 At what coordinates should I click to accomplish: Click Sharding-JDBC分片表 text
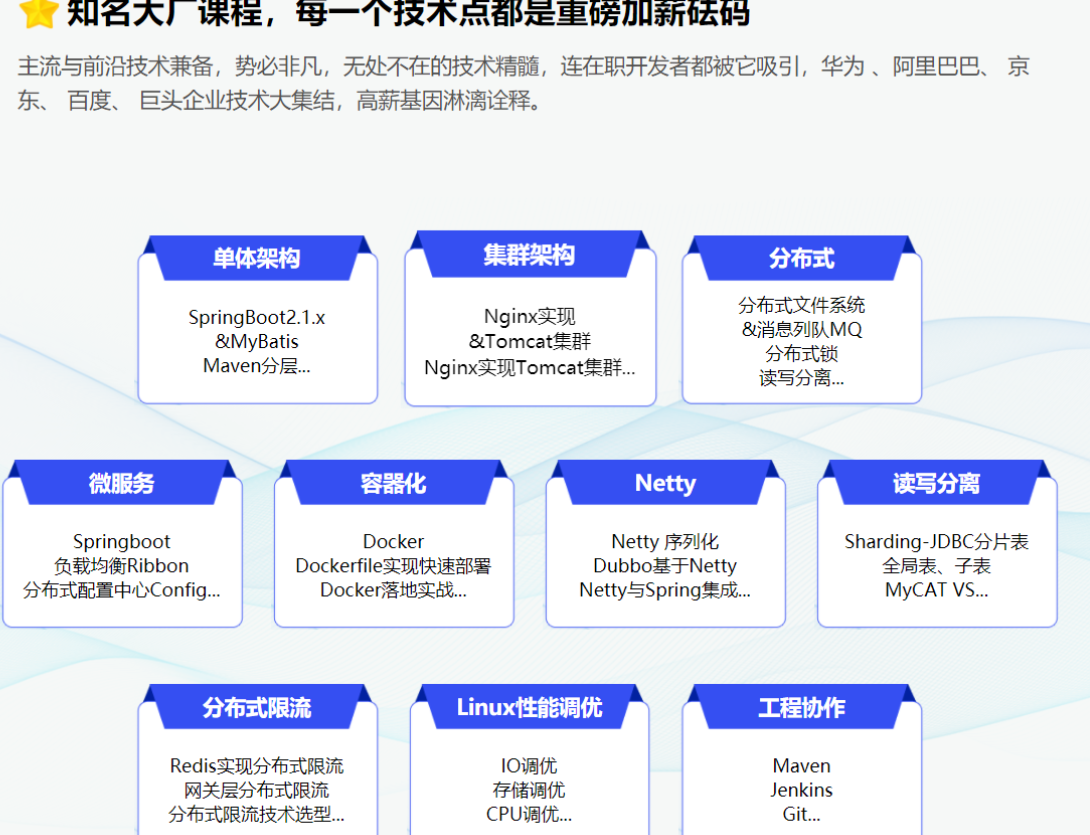tap(936, 542)
